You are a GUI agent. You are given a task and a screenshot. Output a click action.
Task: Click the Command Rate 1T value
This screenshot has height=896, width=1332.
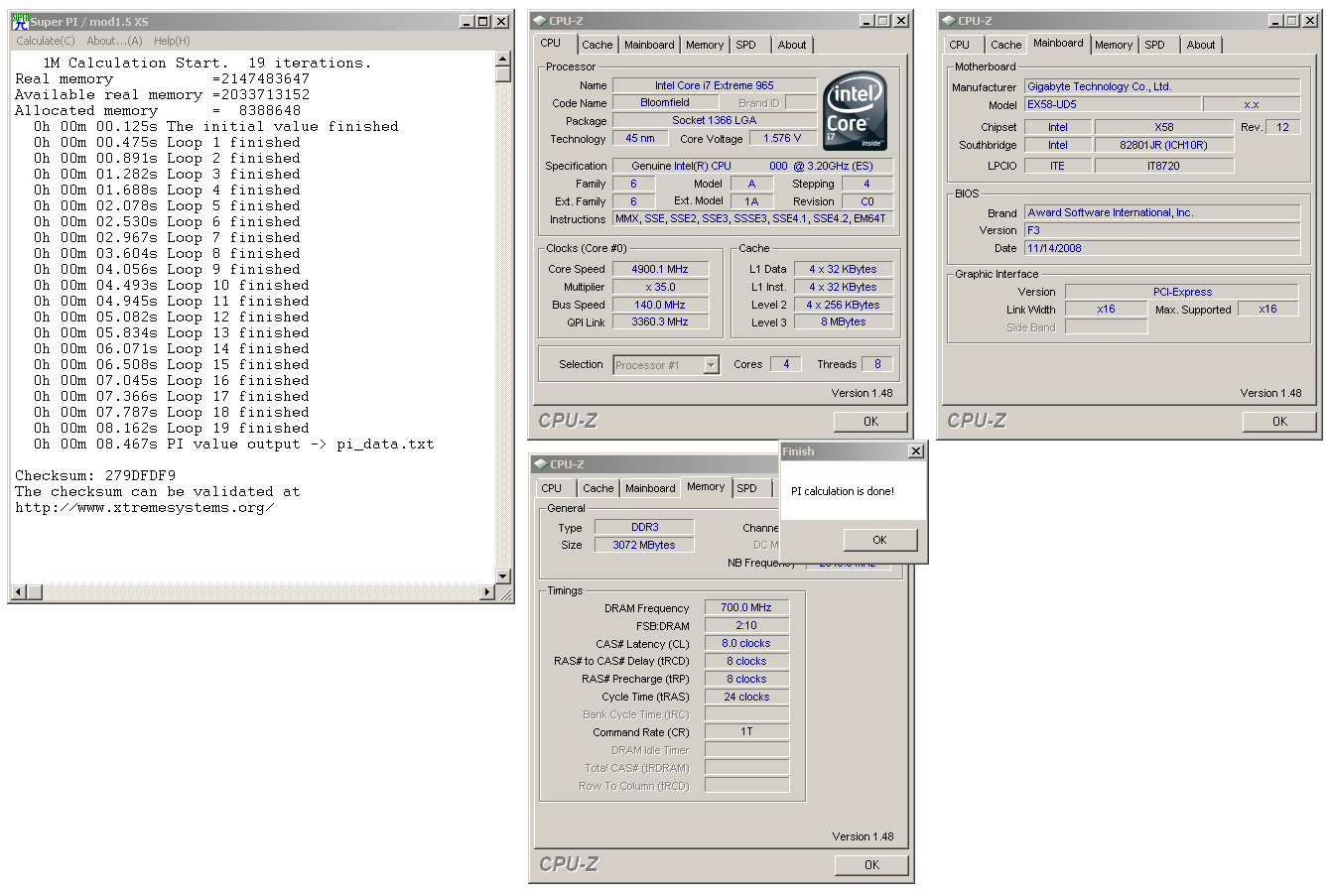click(746, 731)
